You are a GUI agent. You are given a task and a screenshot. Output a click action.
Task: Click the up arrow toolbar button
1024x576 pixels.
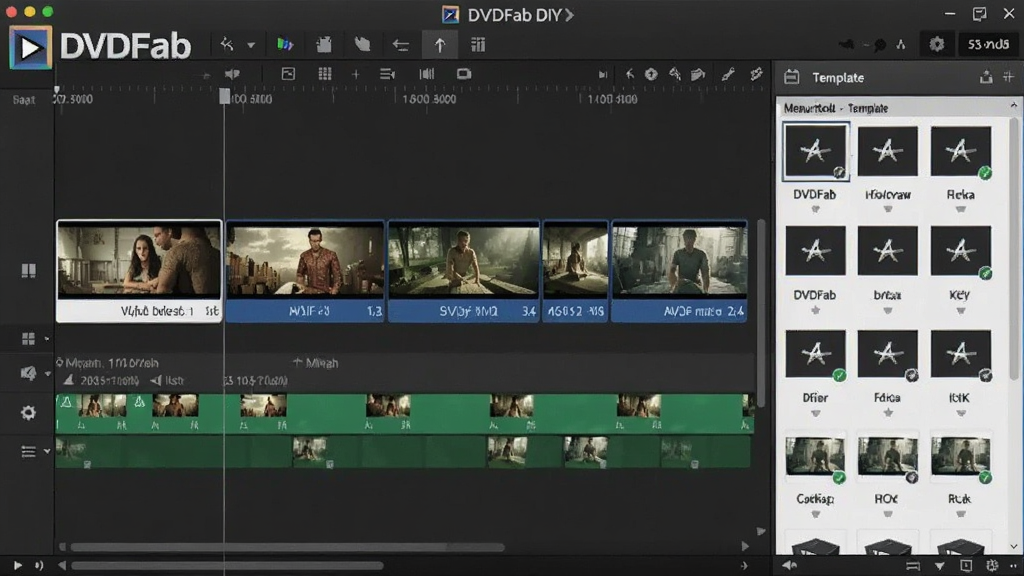[x=440, y=45]
